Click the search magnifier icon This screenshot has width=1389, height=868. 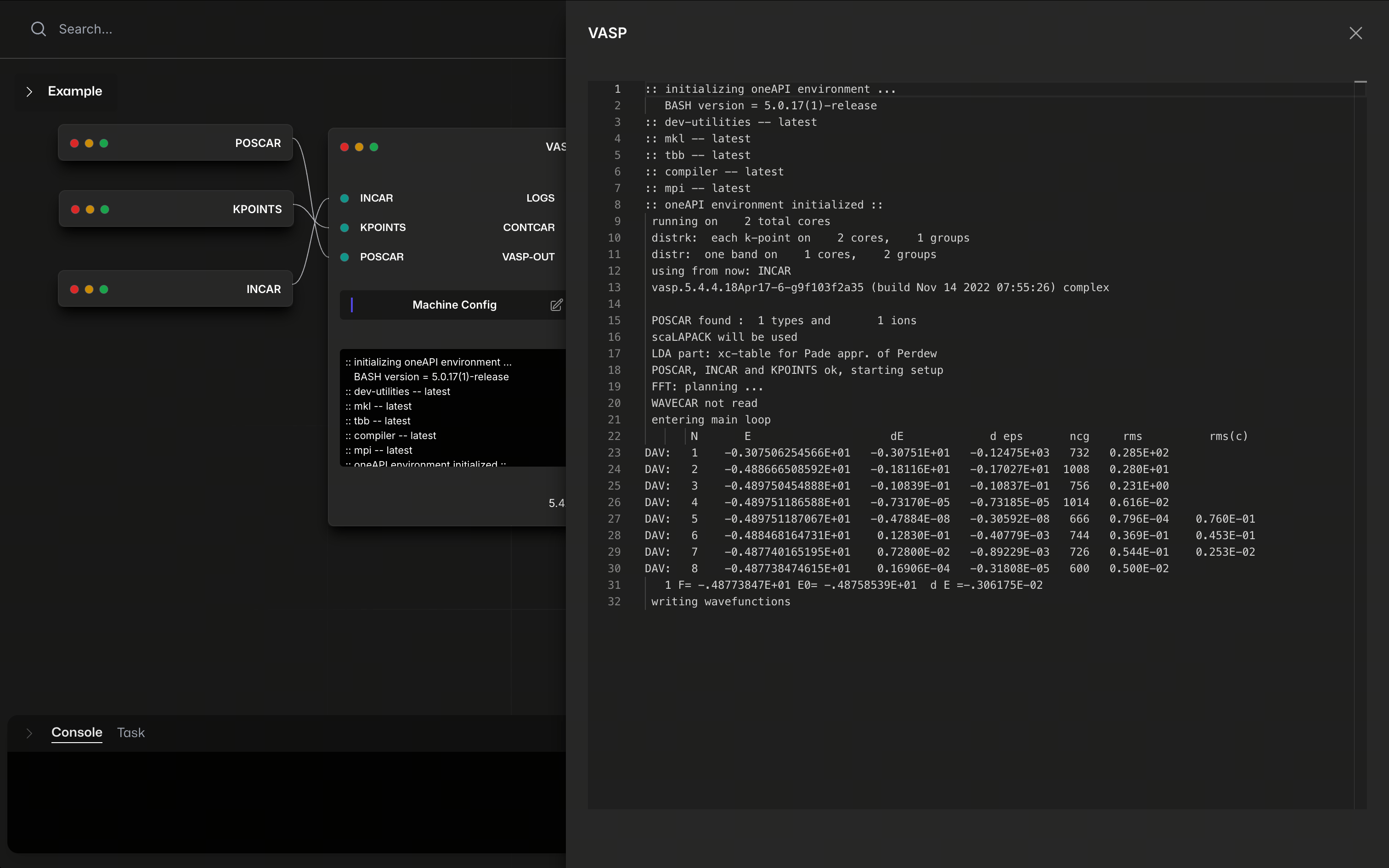(39, 28)
